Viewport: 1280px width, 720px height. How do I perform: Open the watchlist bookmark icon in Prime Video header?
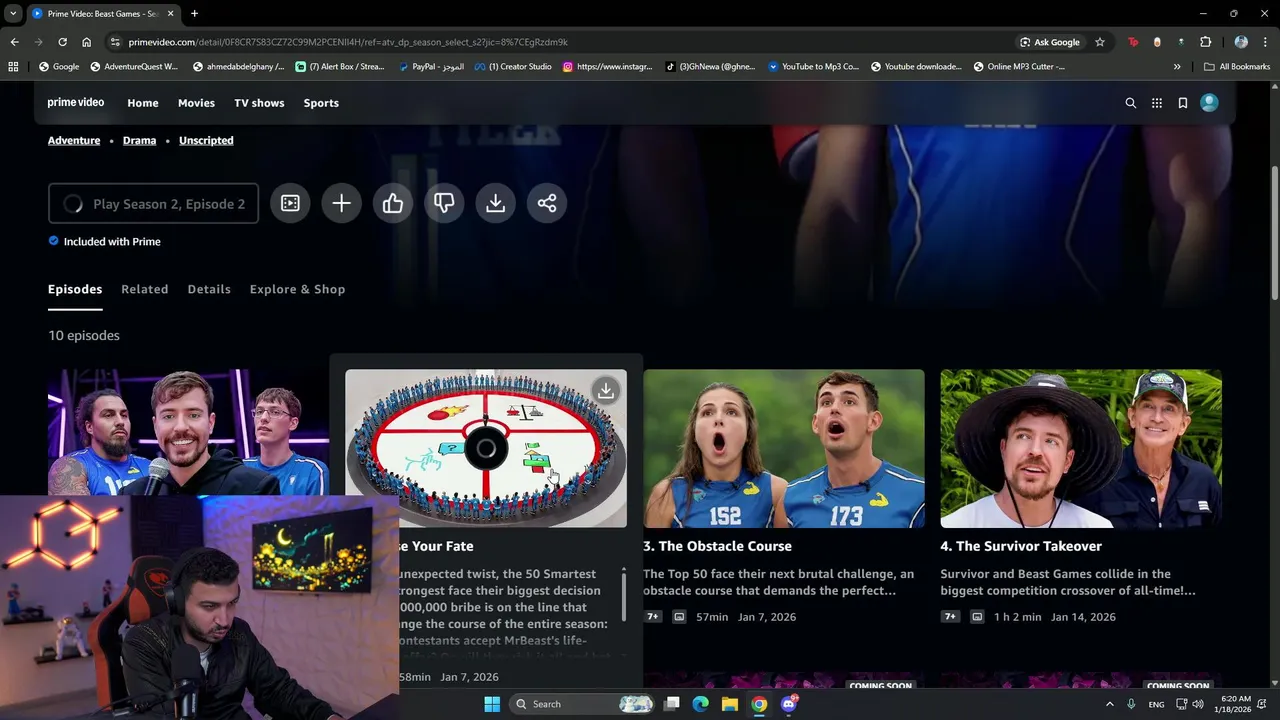tap(1183, 103)
